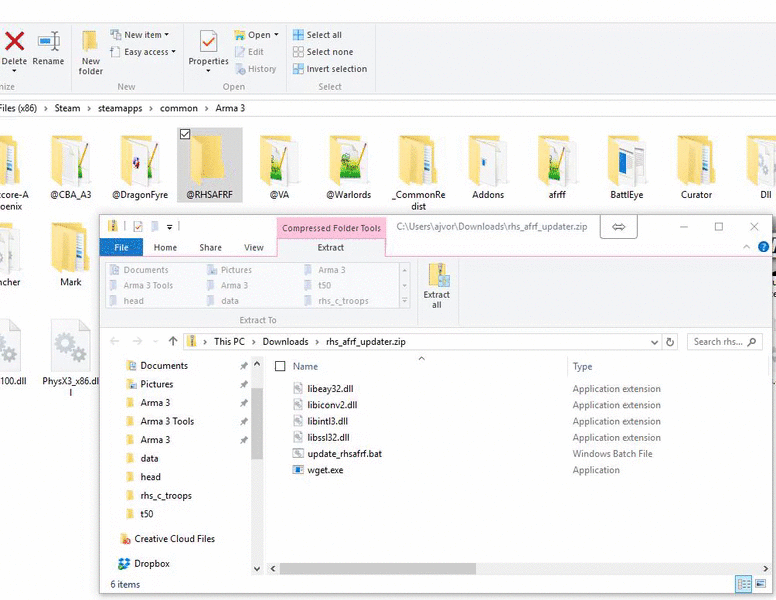Select the _CommonRedist folder
The image size is (776, 600).
(419, 173)
